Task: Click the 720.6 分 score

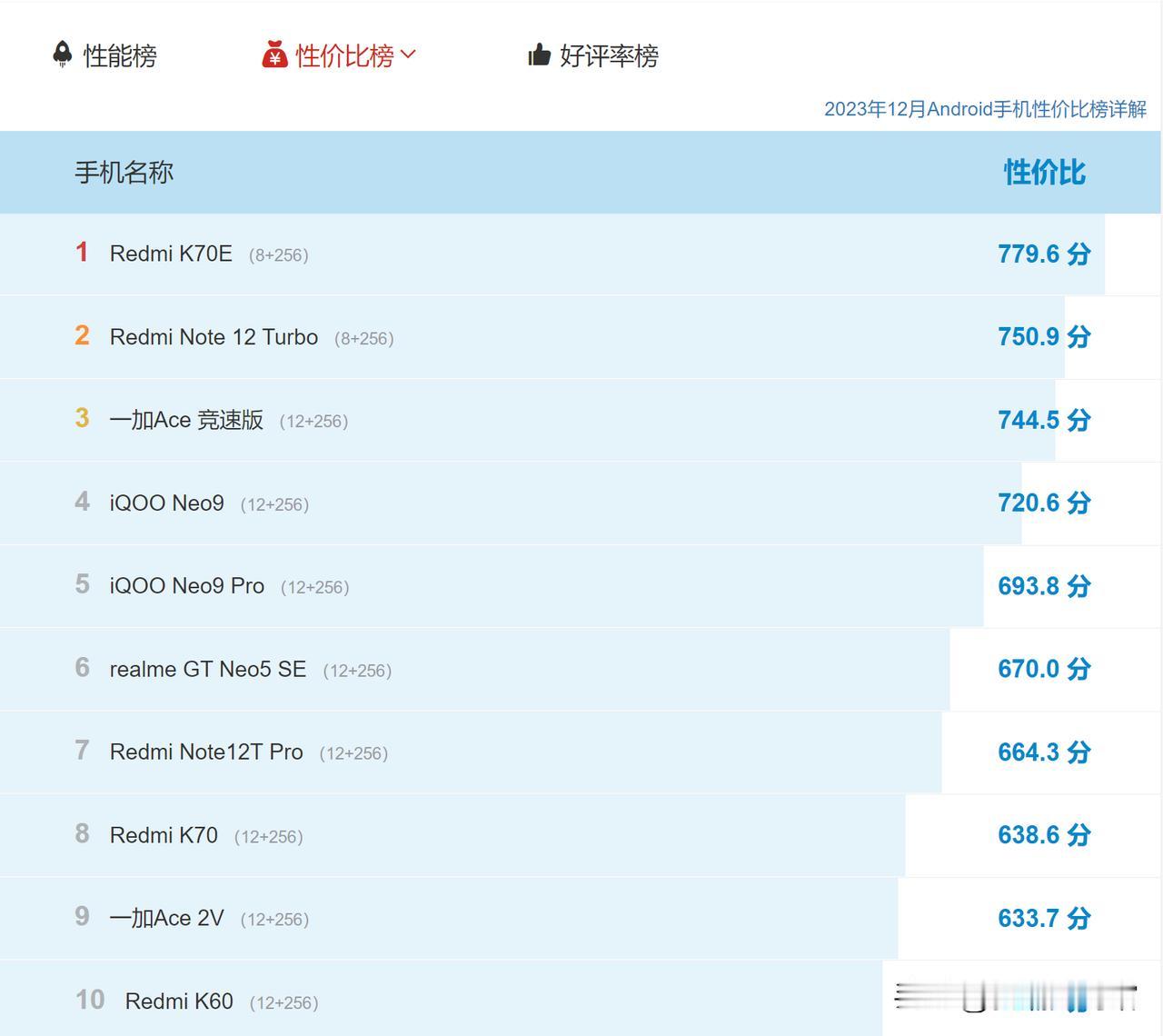Action: pos(1044,503)
